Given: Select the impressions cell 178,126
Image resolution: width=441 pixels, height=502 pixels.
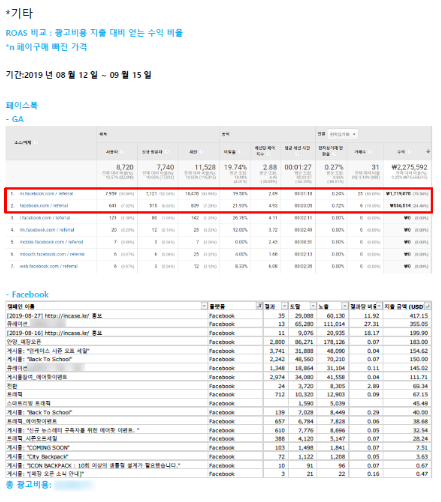Looking at the screenshot, I should coord(333,342).
